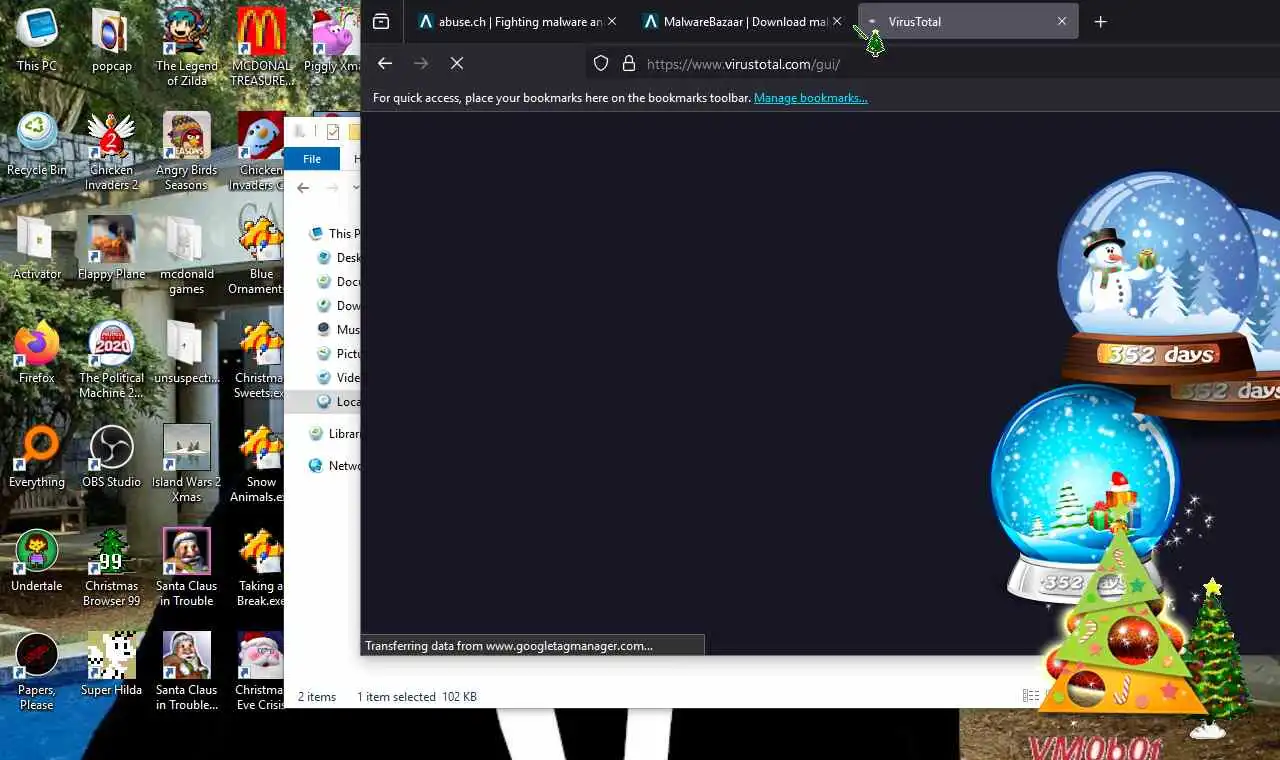The height and width of the screenshot is (760, 1280).
Task: Select the VirusTotal tab
Action: point(968,21)
